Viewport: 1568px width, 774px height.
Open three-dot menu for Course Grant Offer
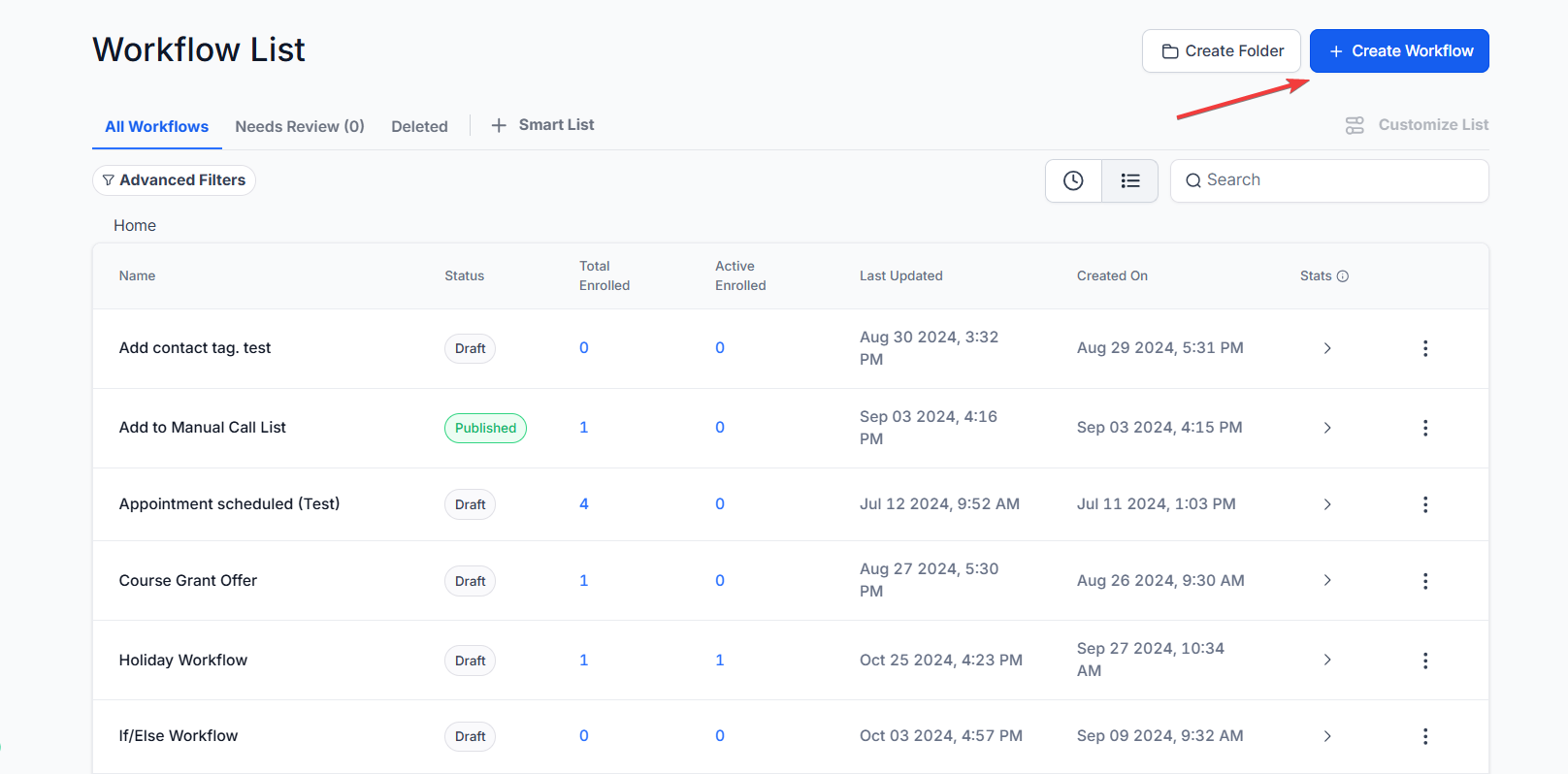point(1424,581)
